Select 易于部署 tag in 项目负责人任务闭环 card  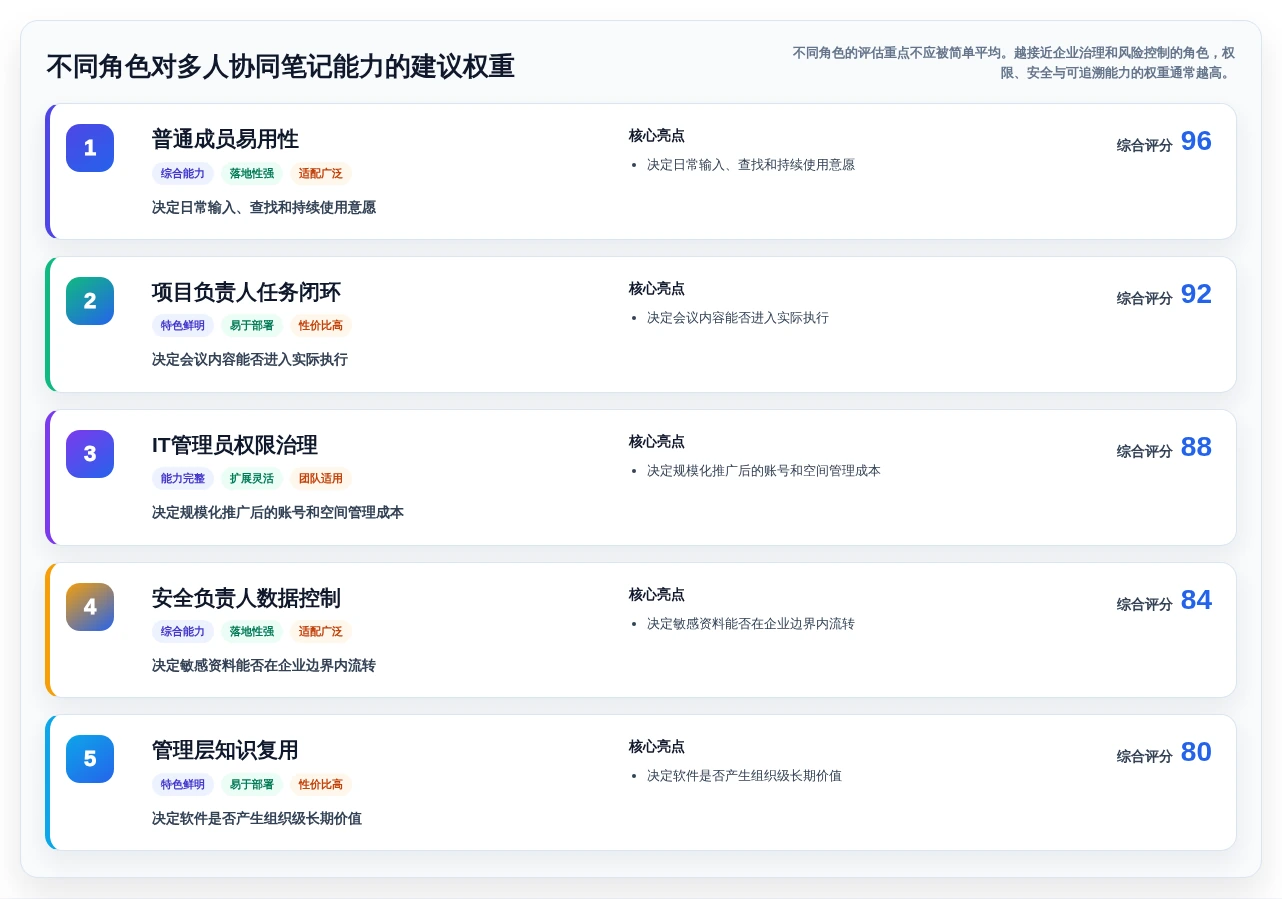[x=252, y=326]
